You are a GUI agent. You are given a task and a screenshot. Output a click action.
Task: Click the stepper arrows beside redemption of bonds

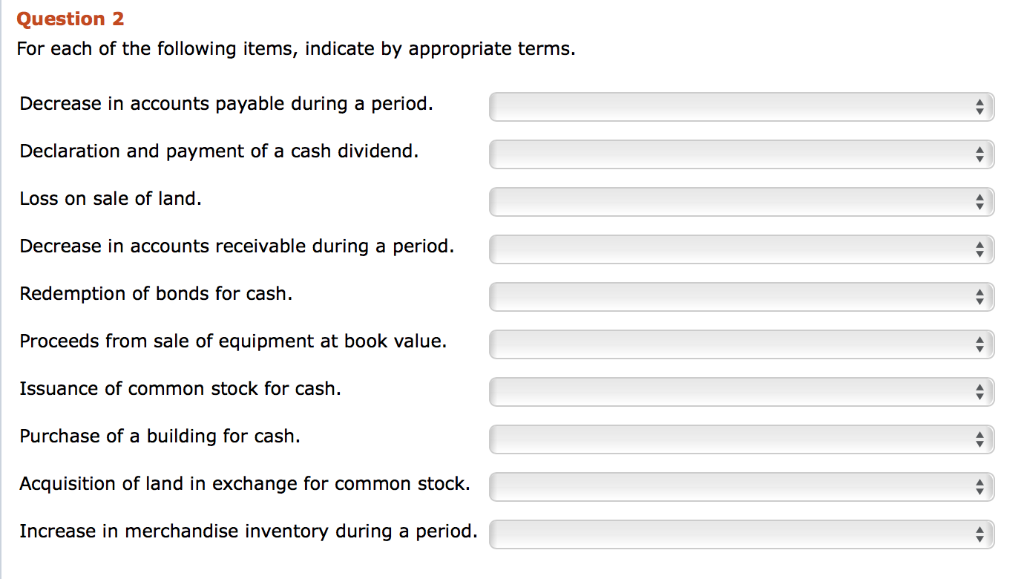[979, 296]
